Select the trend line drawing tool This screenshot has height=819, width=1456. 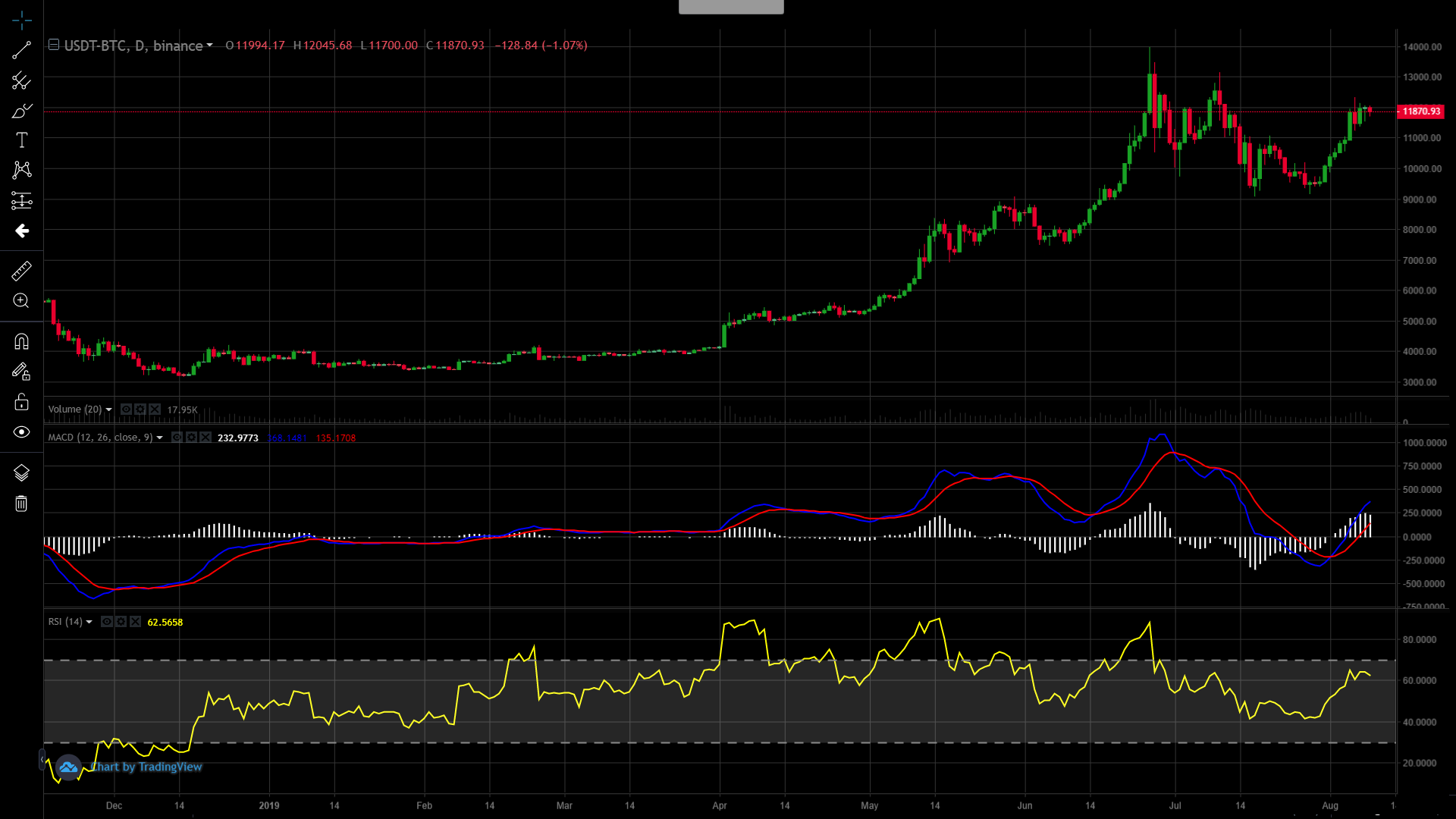(x=21, y=50)
